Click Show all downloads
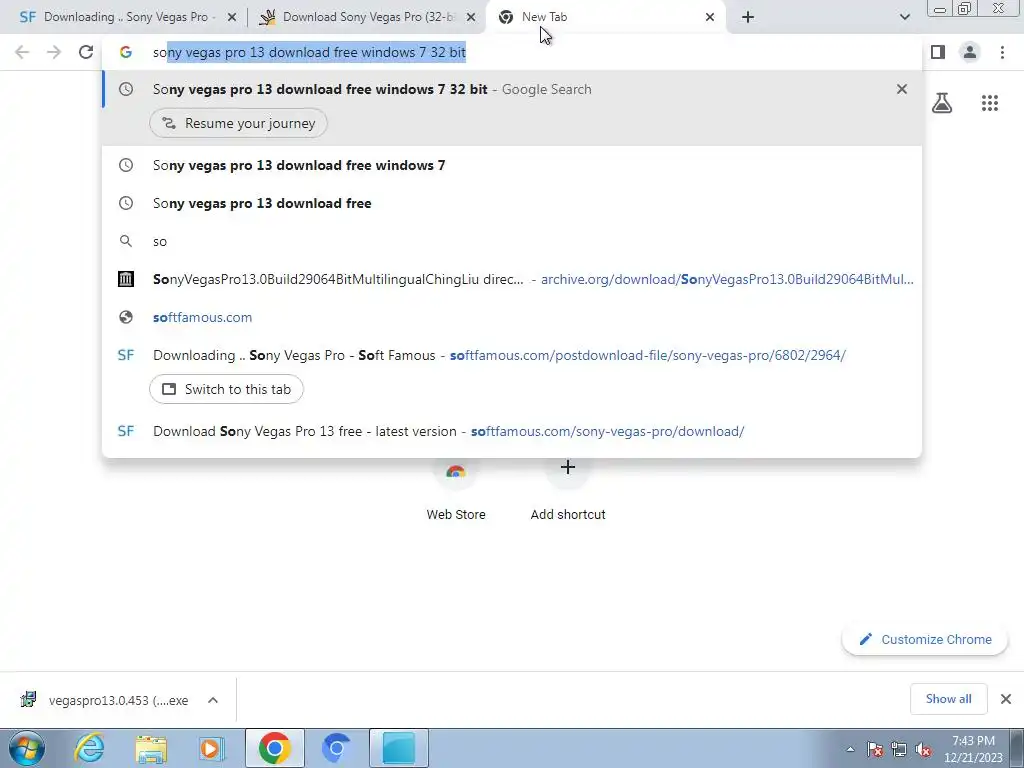1024x768 pixels. pyautogui.click(x=948, y=699)
